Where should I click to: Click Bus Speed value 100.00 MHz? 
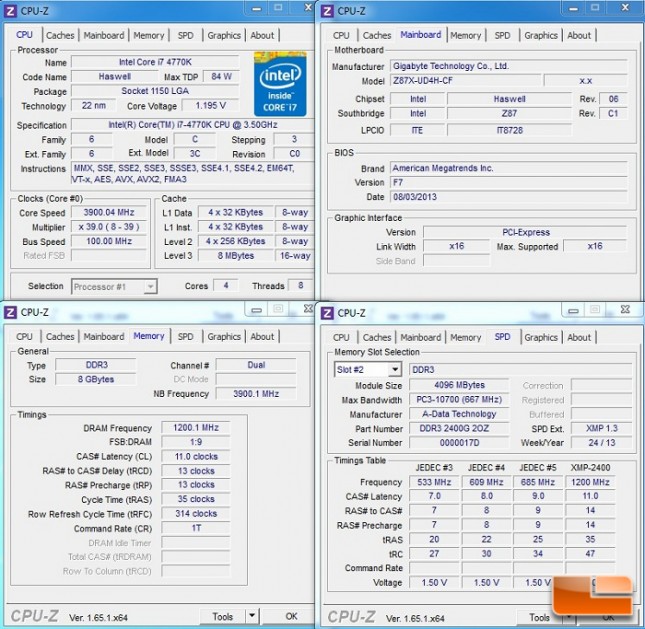(x=109, y=241)
